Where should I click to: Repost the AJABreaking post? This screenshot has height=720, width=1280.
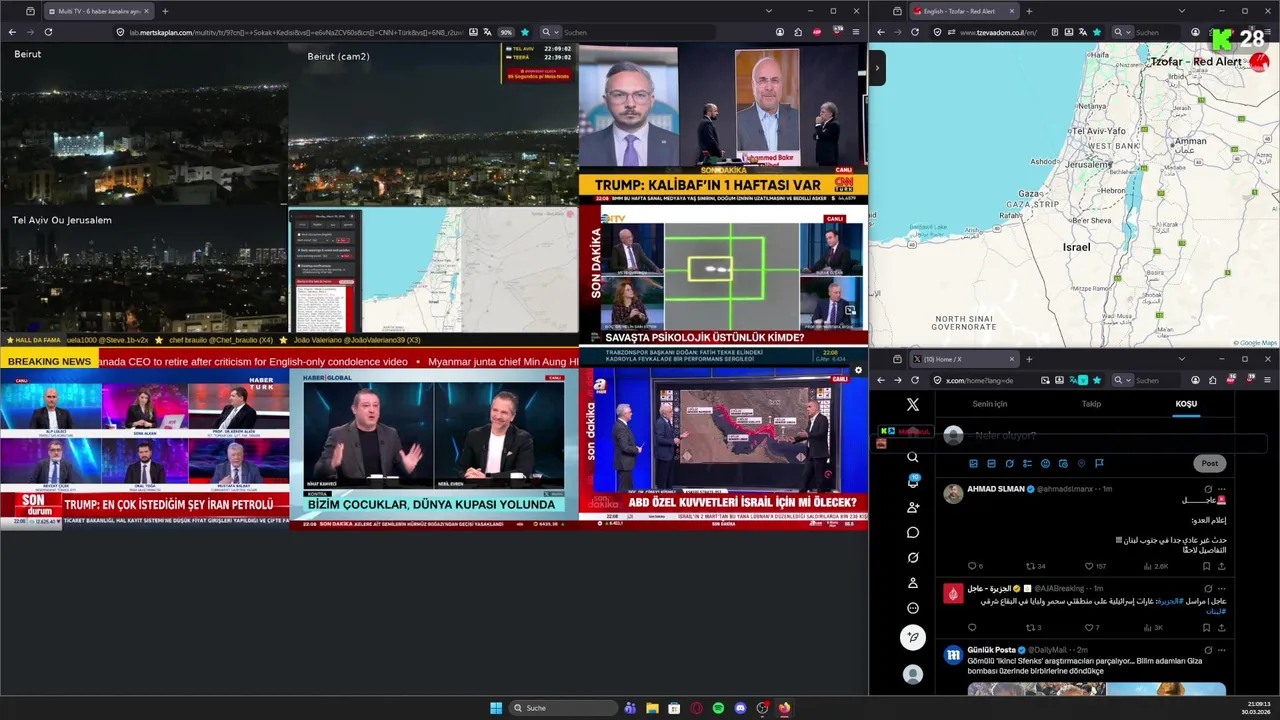point(1030,628)
